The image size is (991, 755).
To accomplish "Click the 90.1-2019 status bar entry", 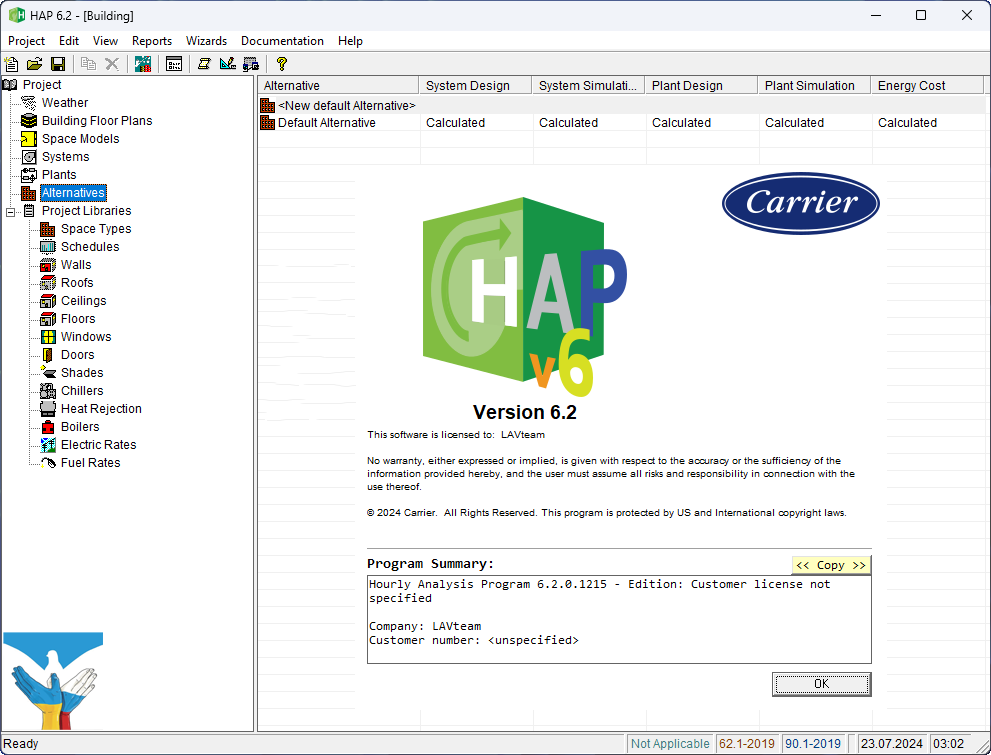I will (813, 744).
